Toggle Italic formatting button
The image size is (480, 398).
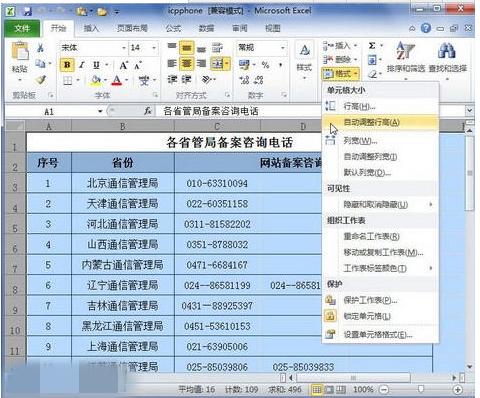82,65
